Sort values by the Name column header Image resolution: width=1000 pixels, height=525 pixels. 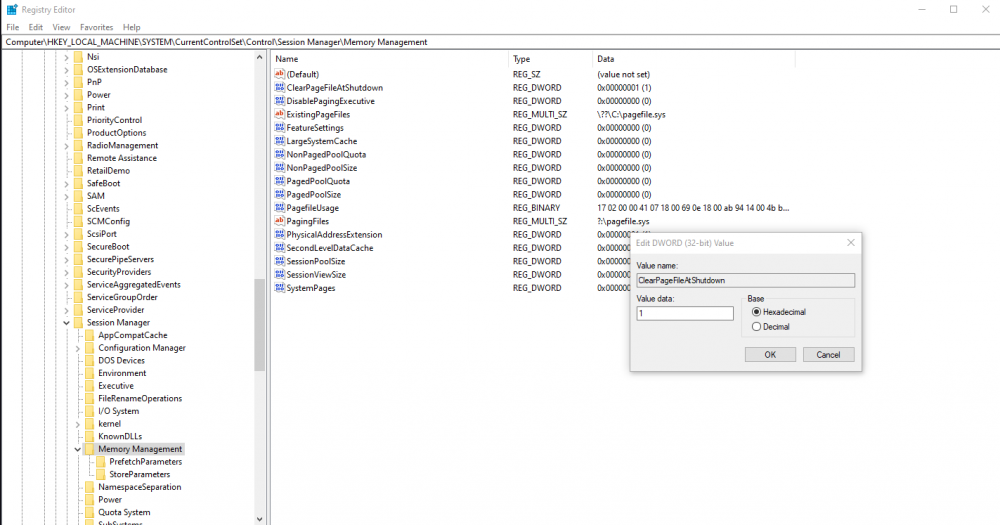click(390, 59)
